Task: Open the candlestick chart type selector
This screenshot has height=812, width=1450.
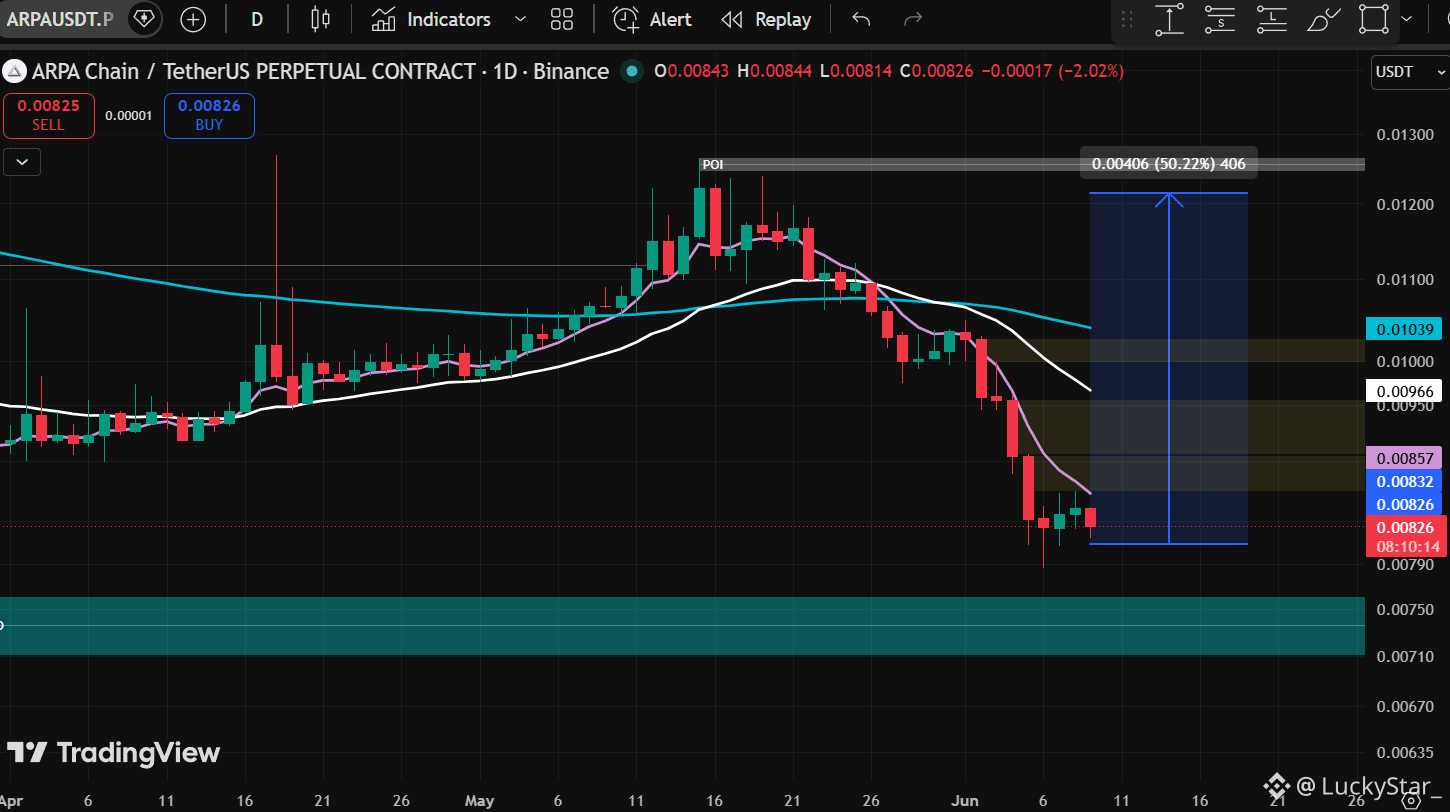Action: [x=320, y=19]
